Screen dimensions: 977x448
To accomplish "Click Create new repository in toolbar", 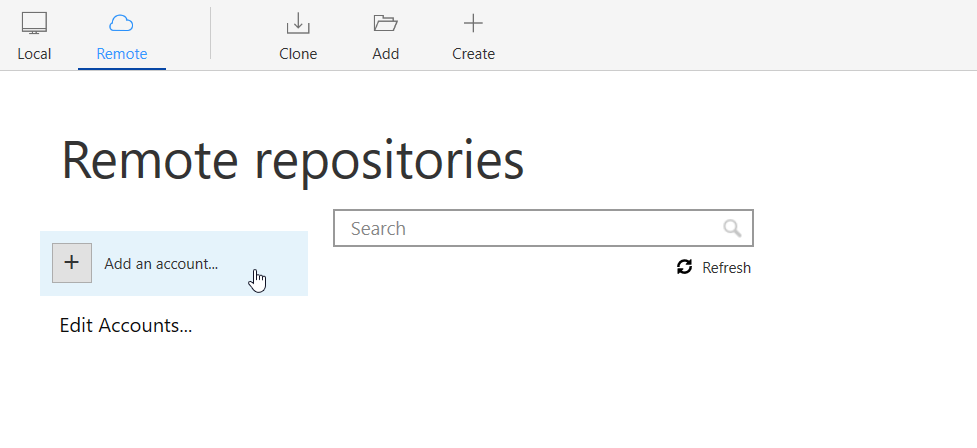I will pos(473,36).
